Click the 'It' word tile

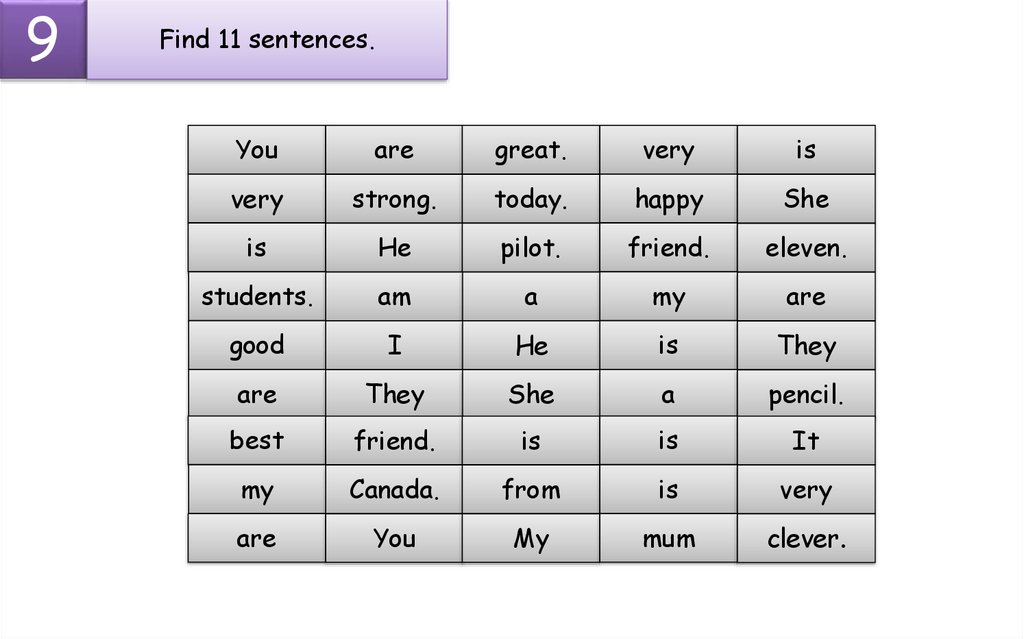coord(806,441)
